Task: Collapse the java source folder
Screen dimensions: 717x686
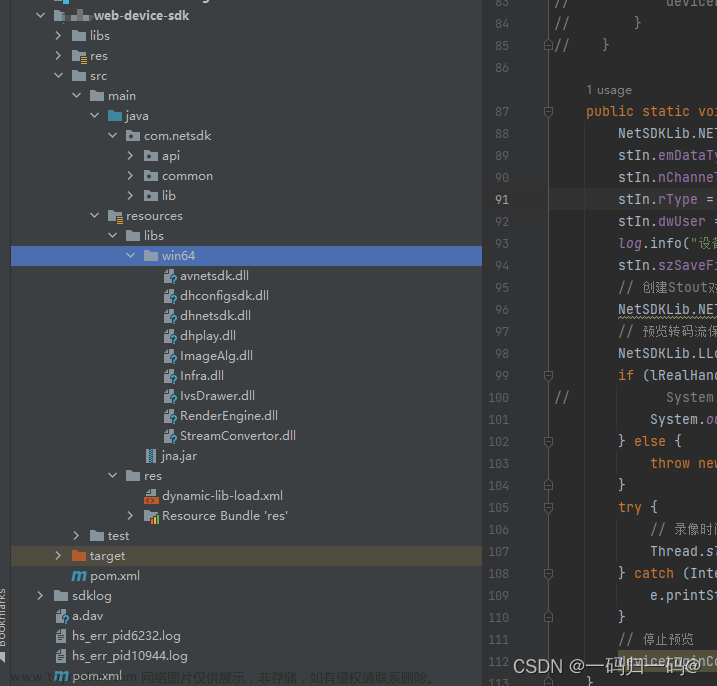Action: [x=95, y=116]
